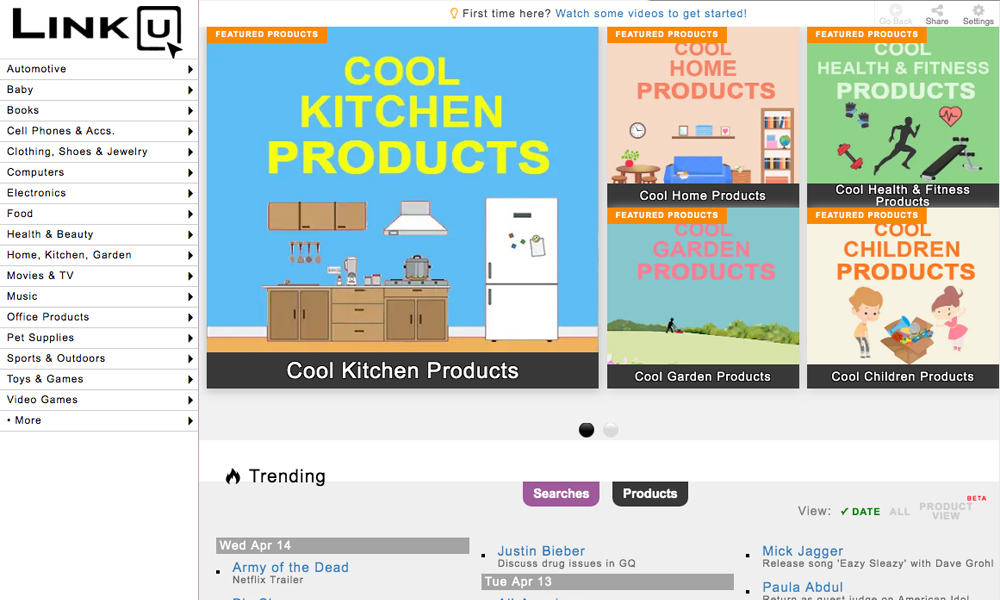
Task: Open the 'Watch some videos' link
Action: pyautogui.click(x=651, y=14)
